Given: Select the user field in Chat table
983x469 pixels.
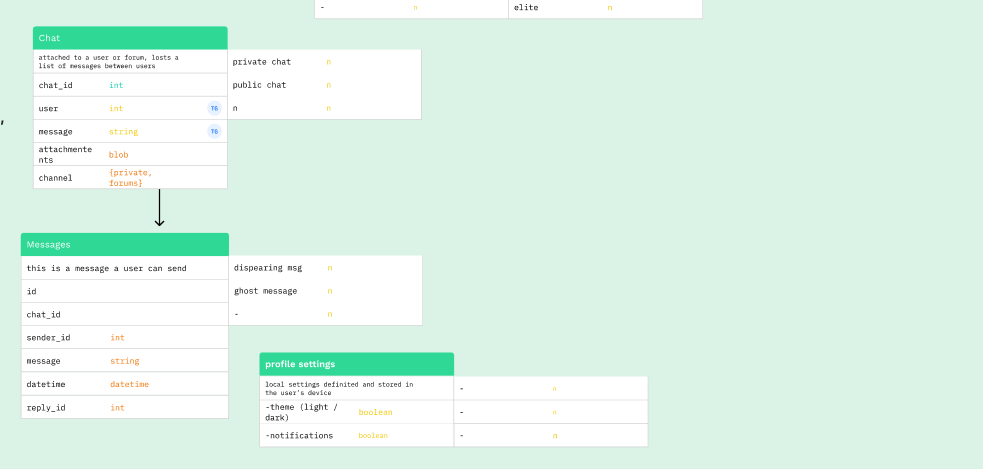Looking at the screenshot, I should coord(48,108).
